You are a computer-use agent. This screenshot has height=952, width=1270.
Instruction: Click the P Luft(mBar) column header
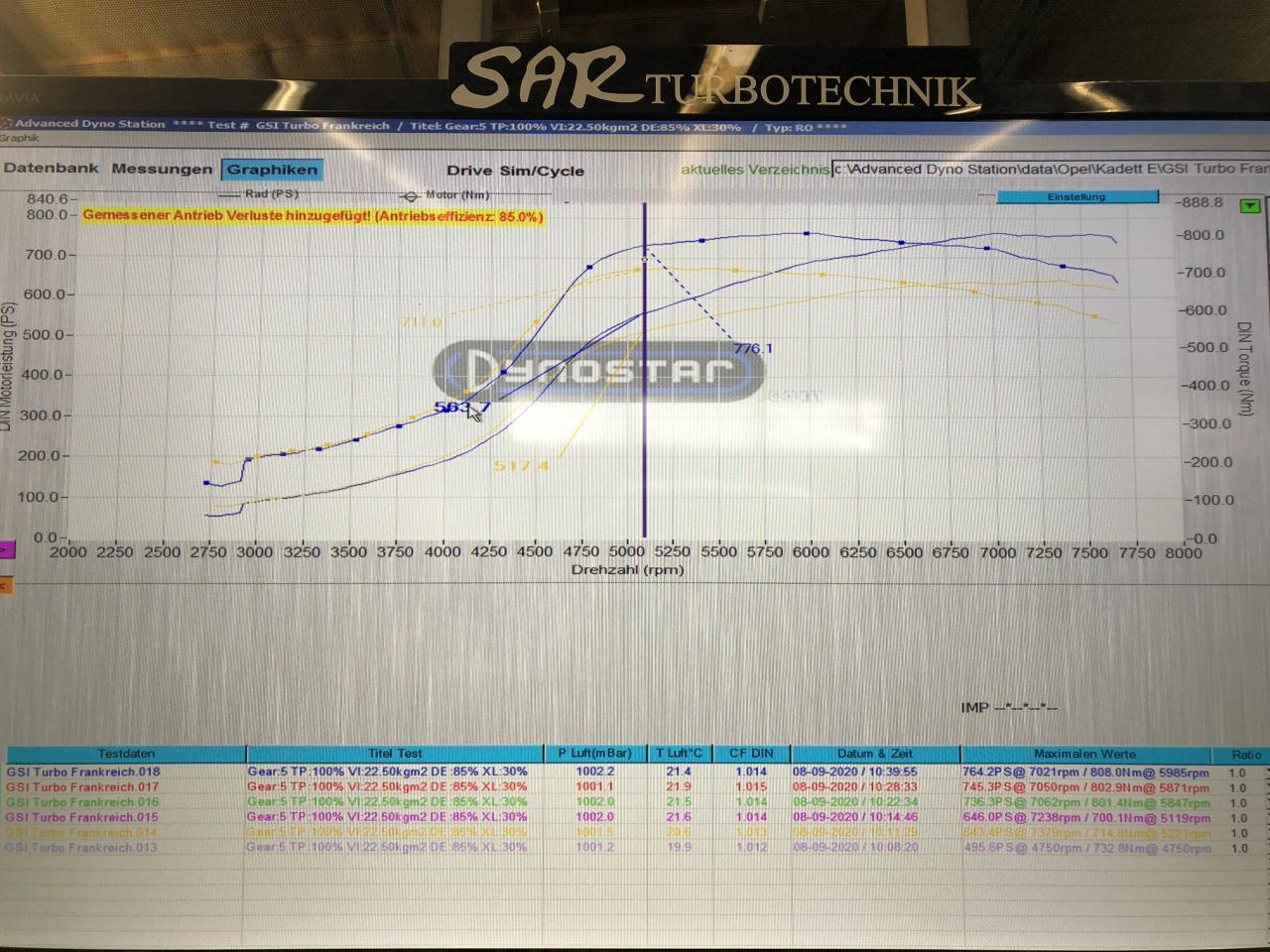point(594,754)
